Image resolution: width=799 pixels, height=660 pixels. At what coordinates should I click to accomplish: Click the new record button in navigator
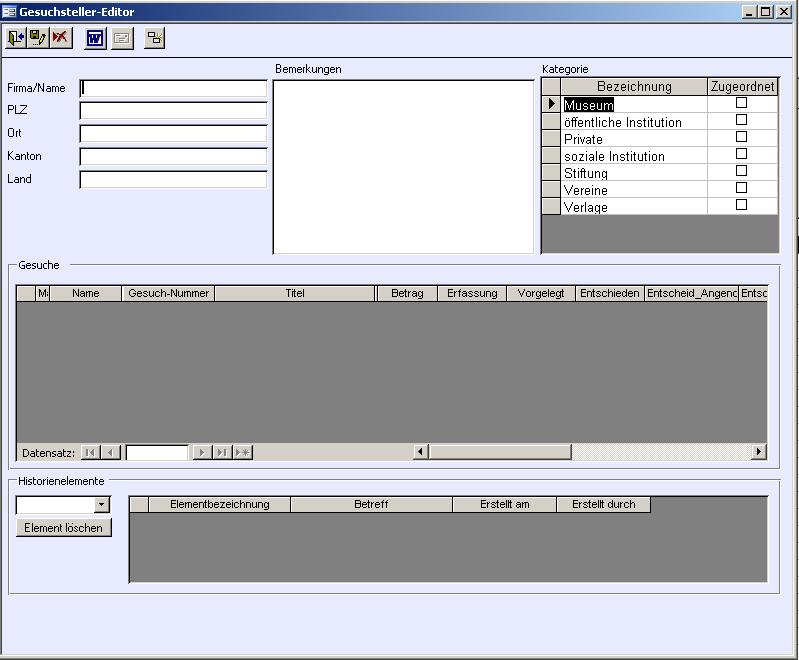pyautogui.click(x=243, y=452)
